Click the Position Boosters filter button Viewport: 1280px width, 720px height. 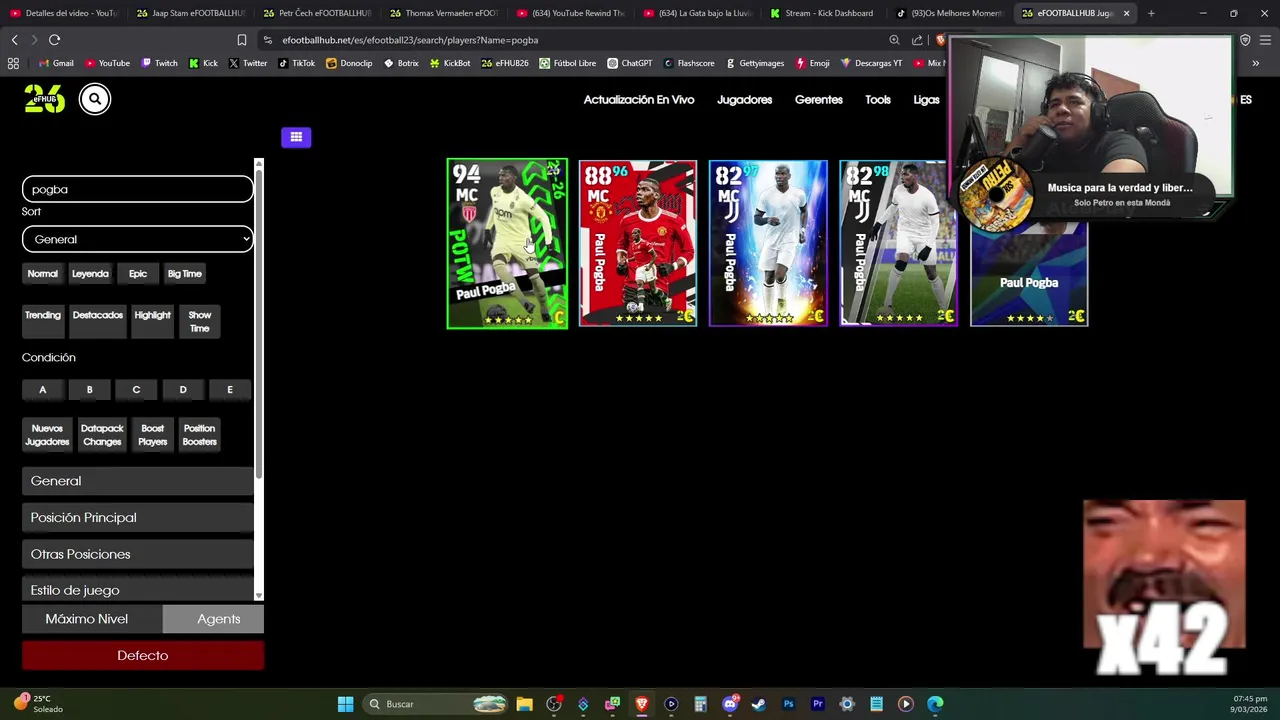click(199, 435)
